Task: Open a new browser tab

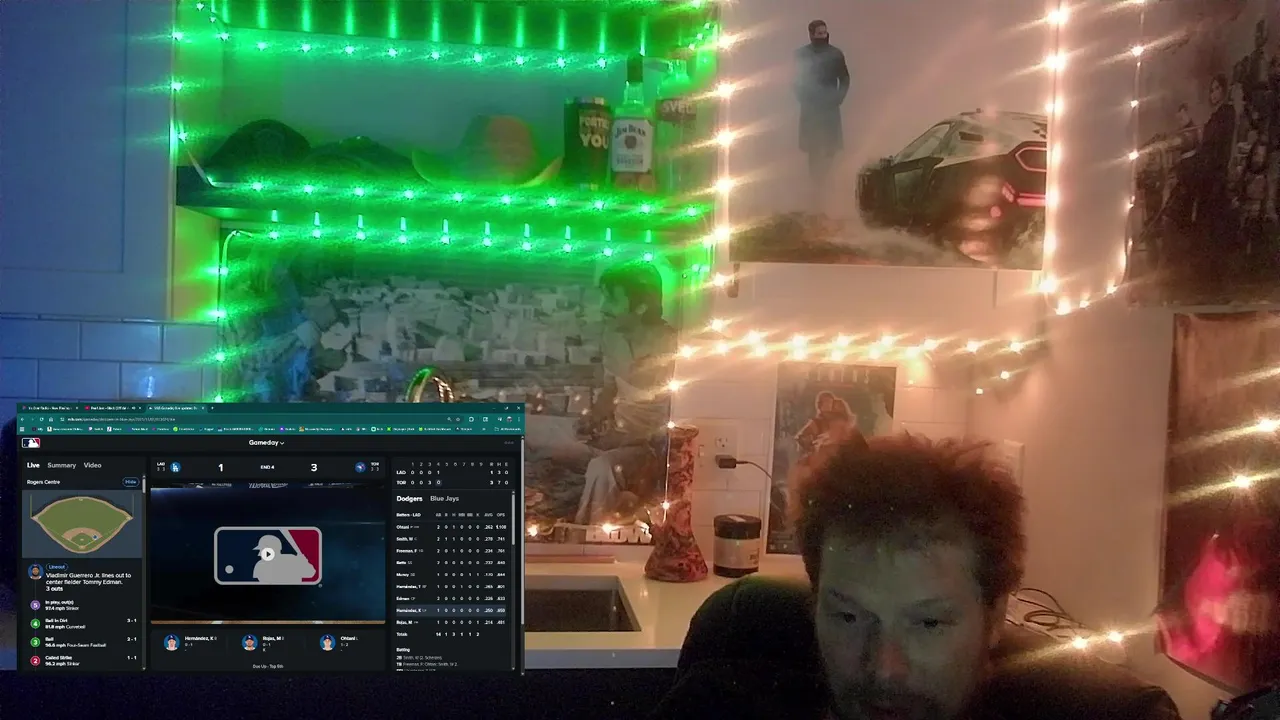Action: [212, 408]
